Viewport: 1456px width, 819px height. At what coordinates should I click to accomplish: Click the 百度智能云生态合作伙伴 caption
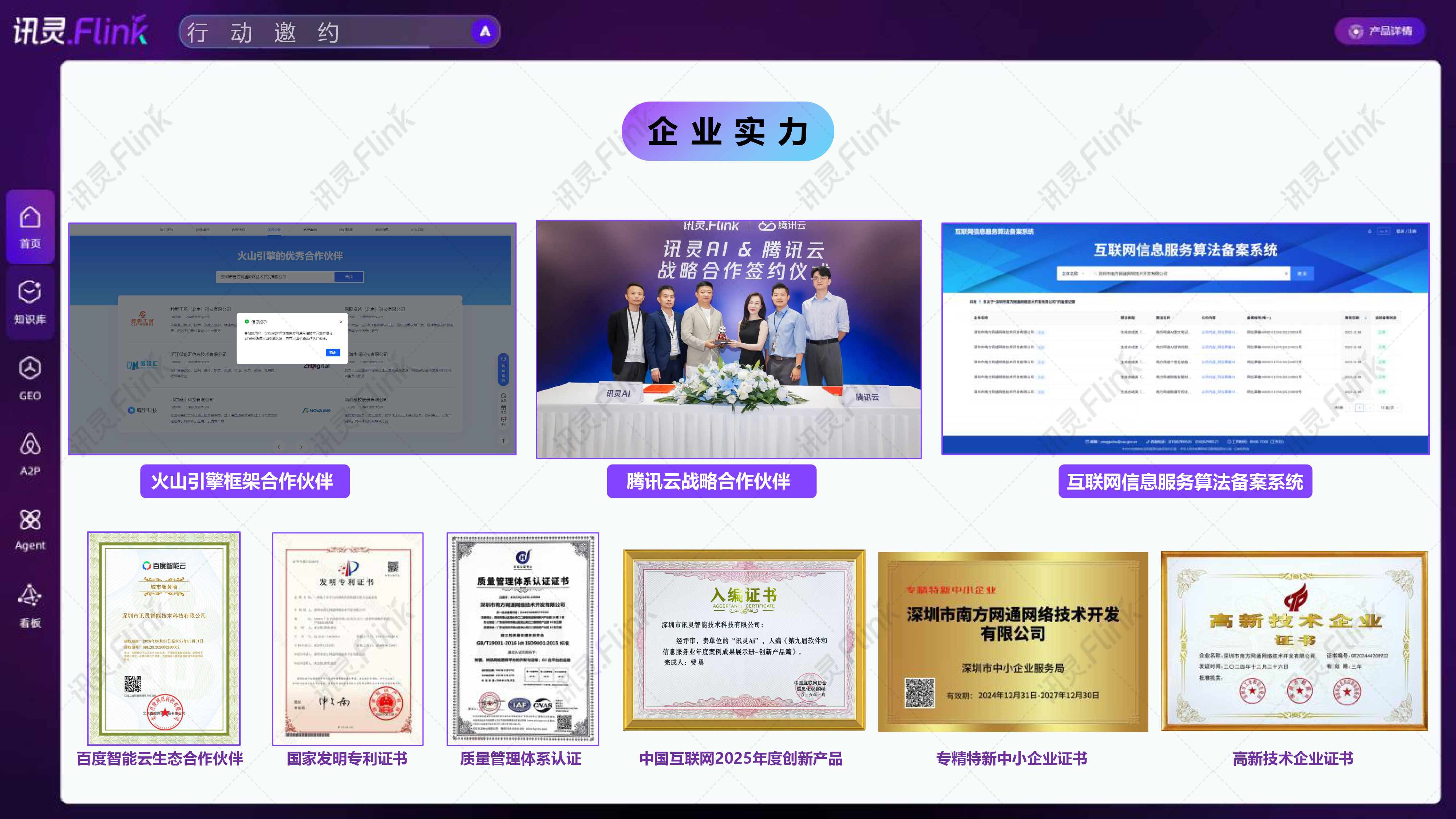[x=160, y=759]
